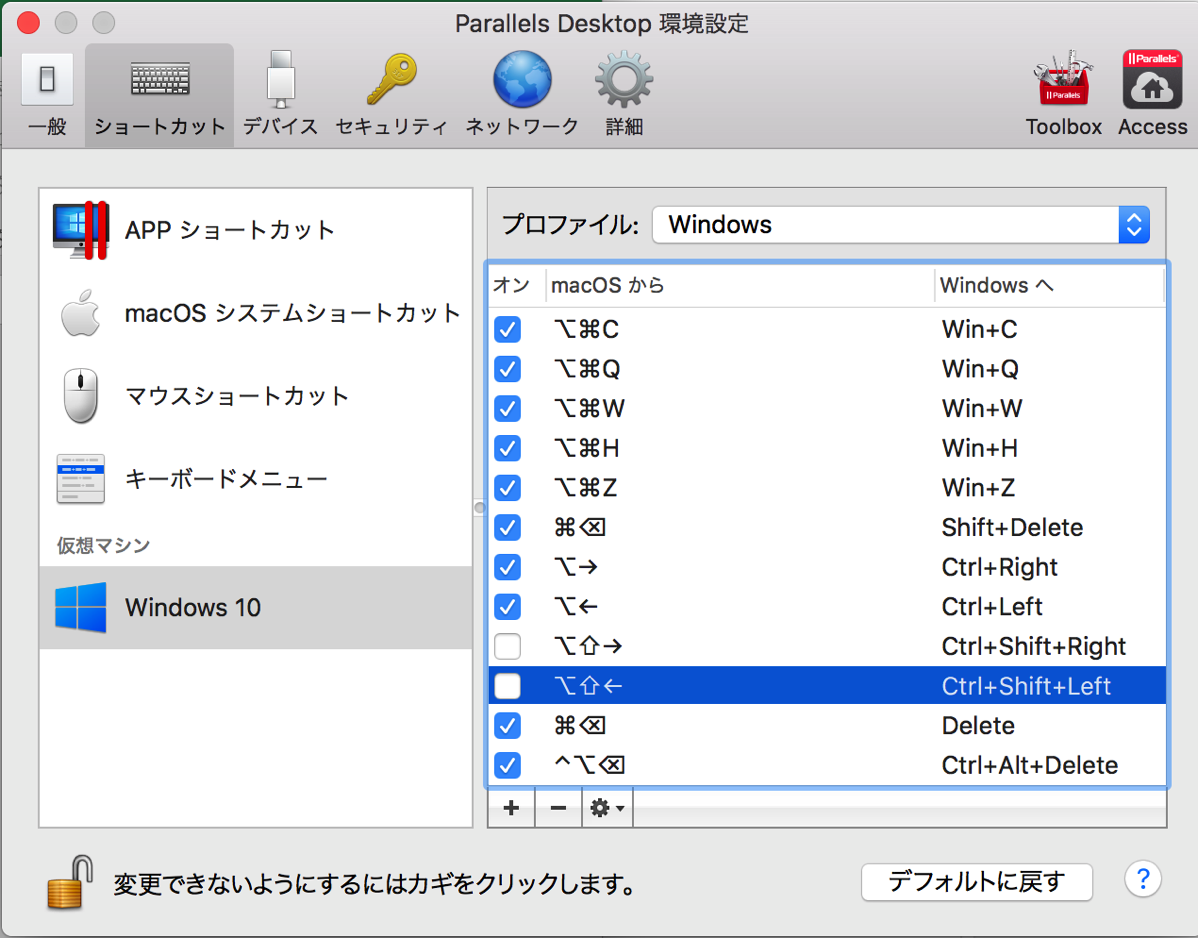The image size is (1198, 938).
Task: Click the help question mark button
Action: (x=1143, y=879)
